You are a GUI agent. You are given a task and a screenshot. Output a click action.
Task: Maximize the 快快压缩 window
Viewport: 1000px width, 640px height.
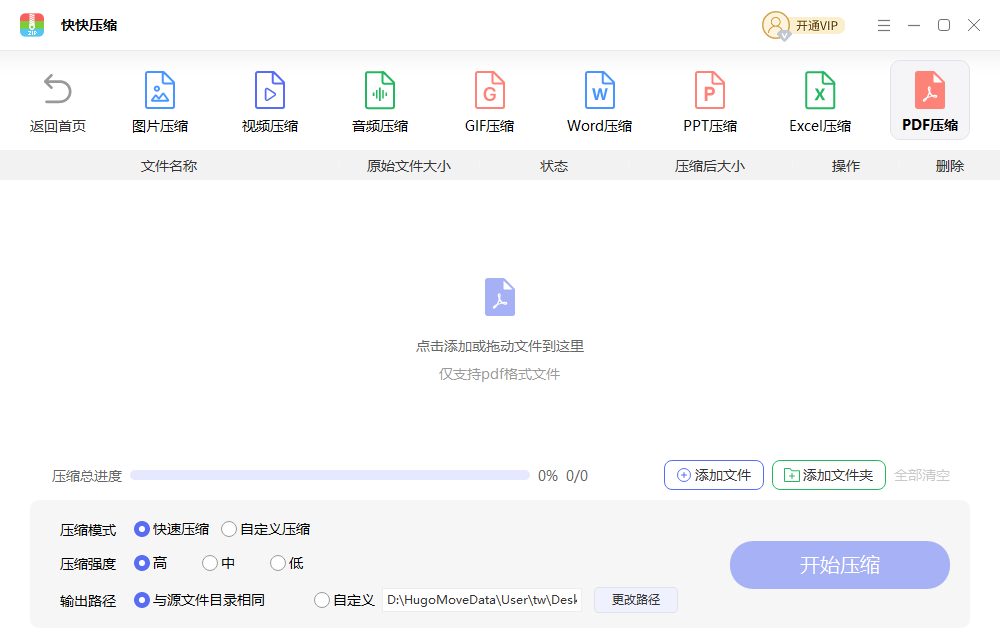944,25
